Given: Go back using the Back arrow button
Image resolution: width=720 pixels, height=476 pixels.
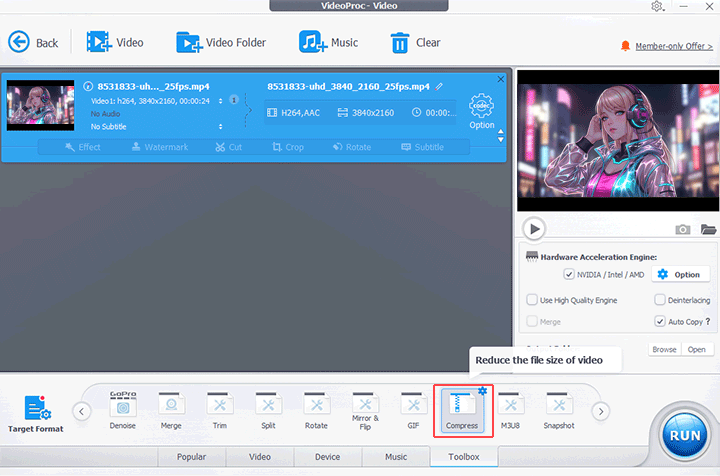Looking at the screenshot, I should 33,42.
